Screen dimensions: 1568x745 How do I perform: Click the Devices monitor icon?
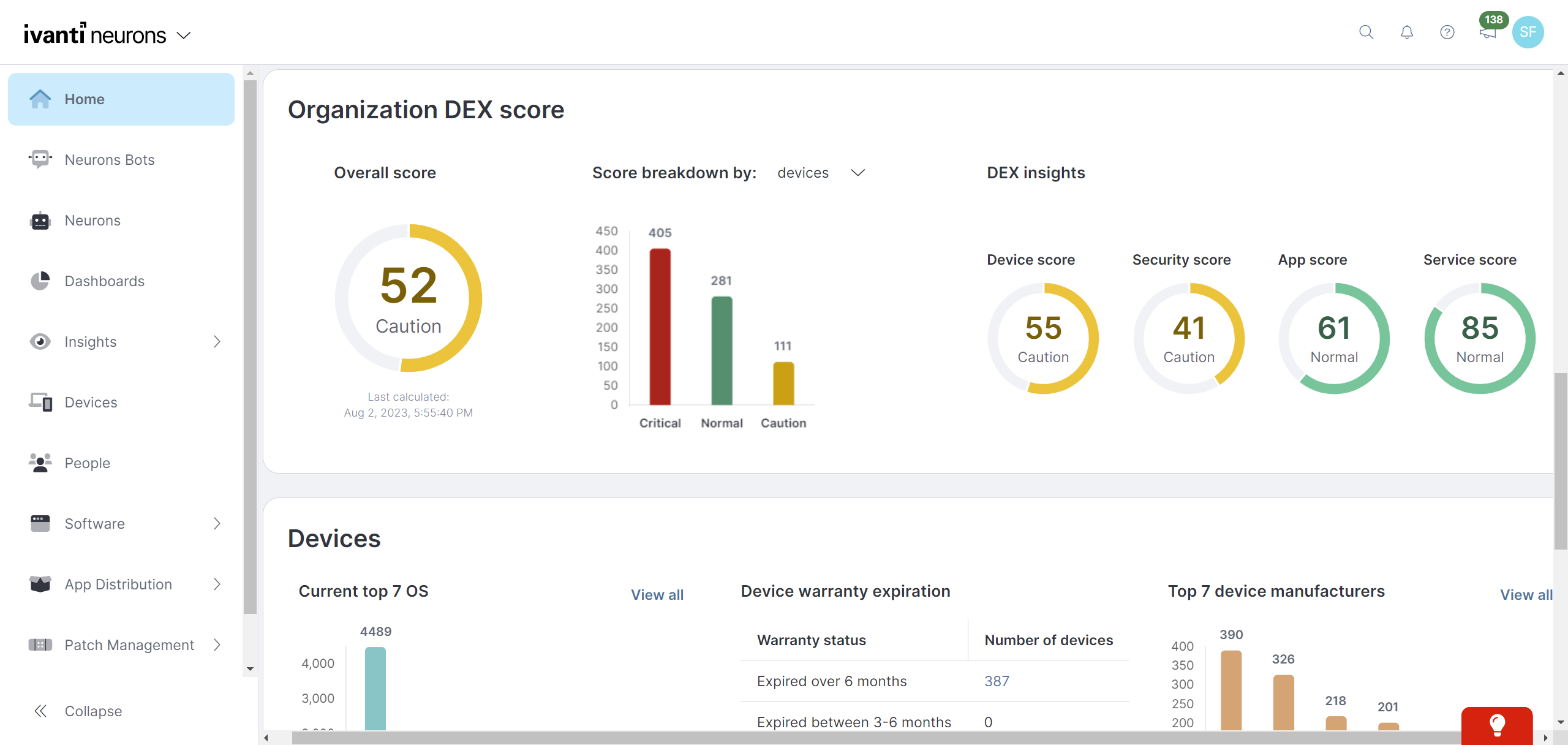(x=40, y=403)
